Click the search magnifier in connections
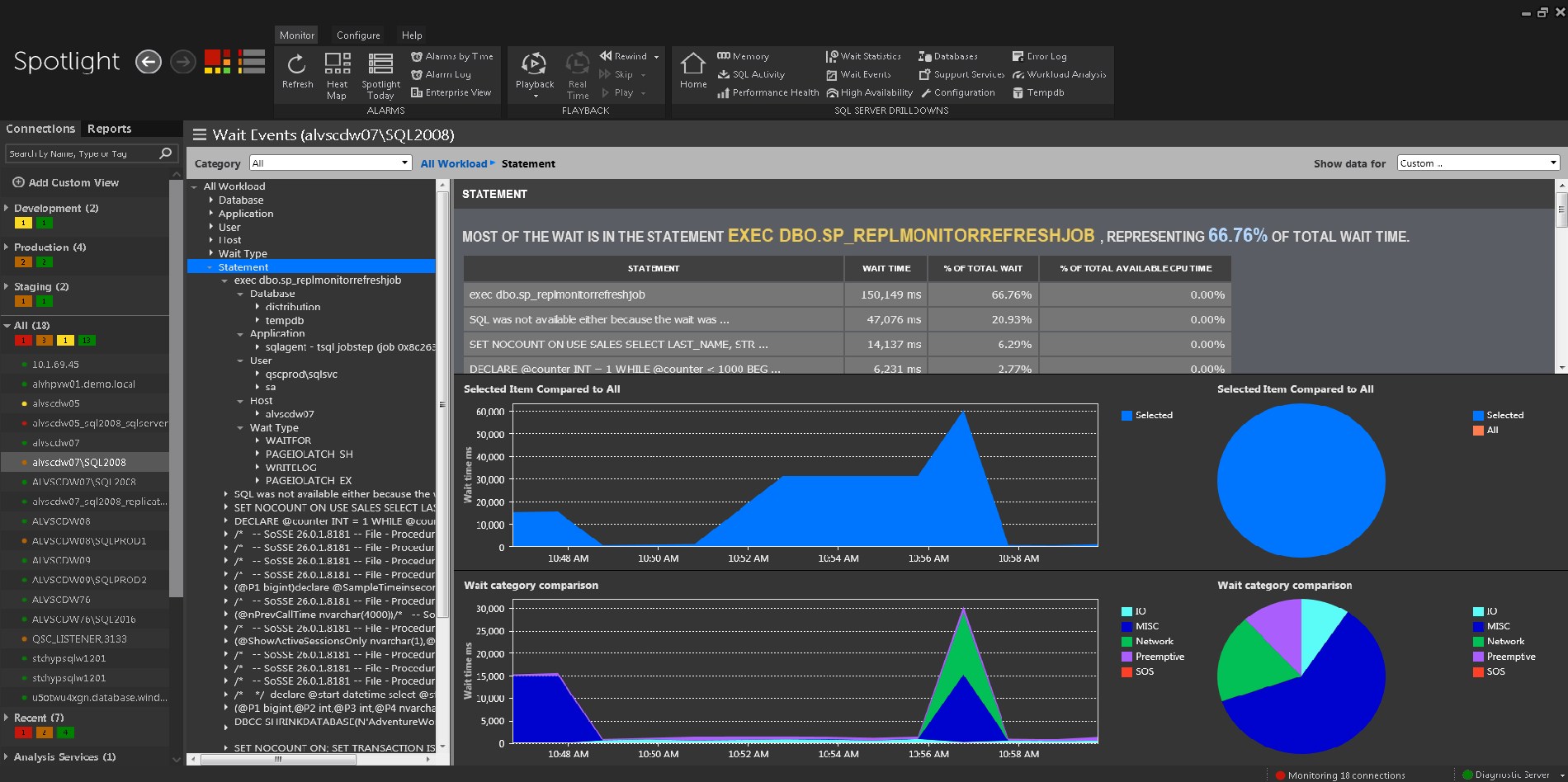This screenshot has width=1568, height=782. coord(165,153)
